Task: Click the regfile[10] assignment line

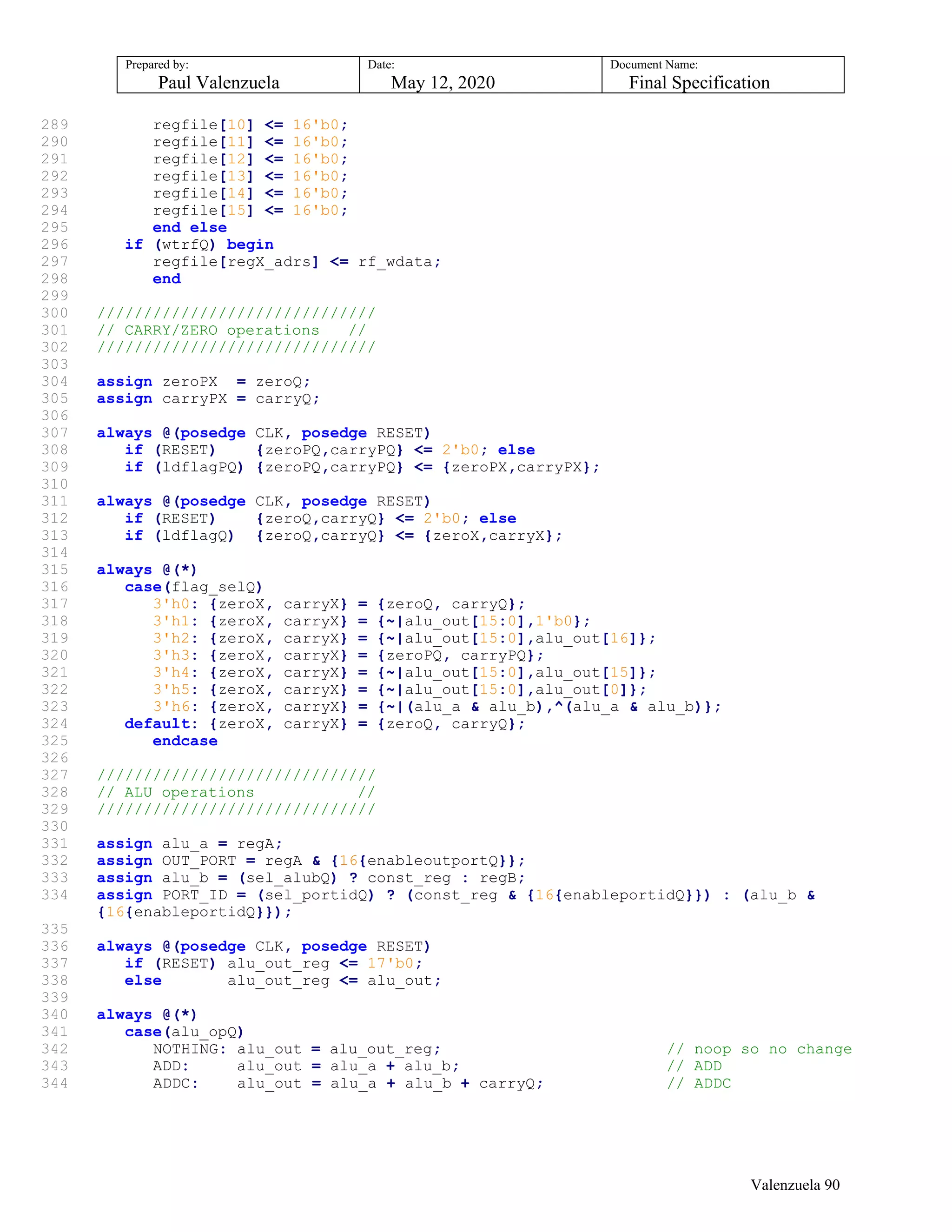Action: coord(251,125)
